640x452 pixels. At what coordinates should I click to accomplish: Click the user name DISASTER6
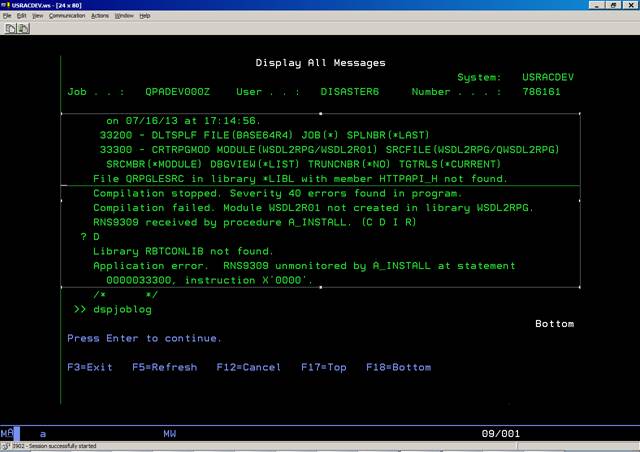coord(350,92)
